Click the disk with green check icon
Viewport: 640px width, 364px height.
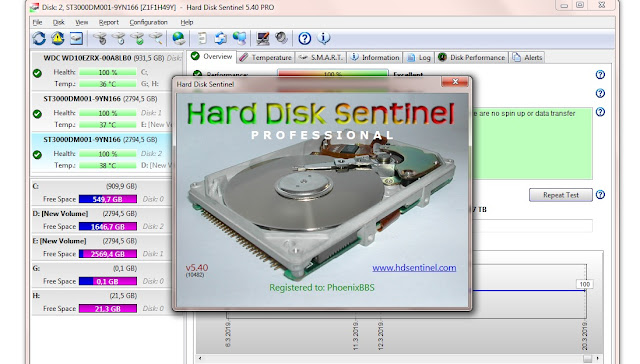pos(137,38)
